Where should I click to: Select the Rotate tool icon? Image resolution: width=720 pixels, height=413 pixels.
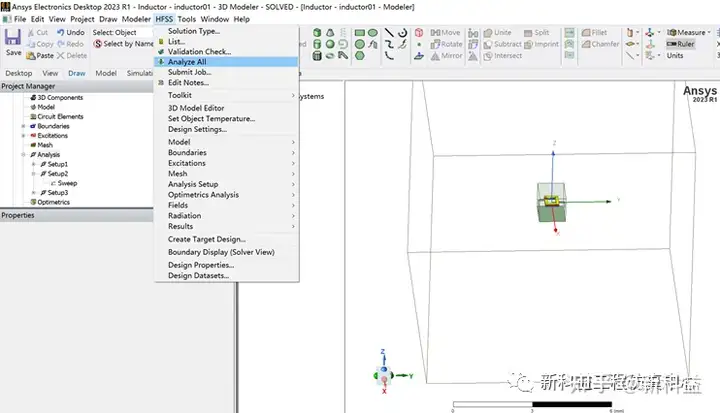[x=435, y=44]
